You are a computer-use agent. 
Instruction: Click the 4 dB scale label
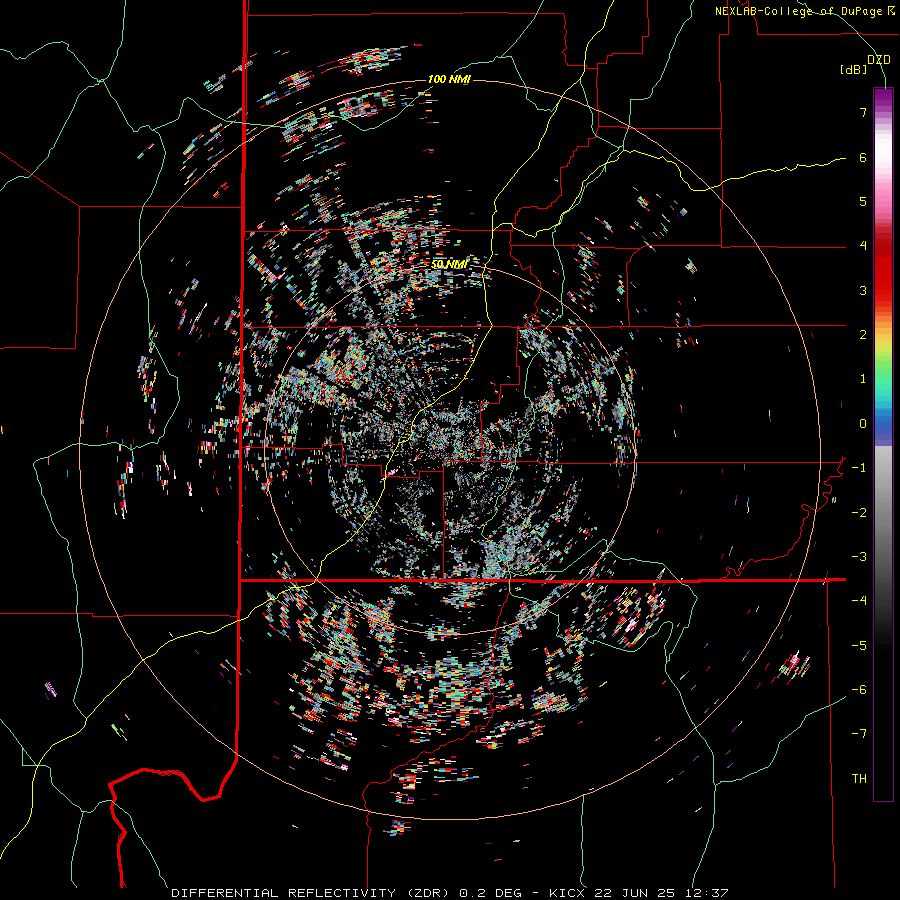pyautogui.click(x=863, y=246)
